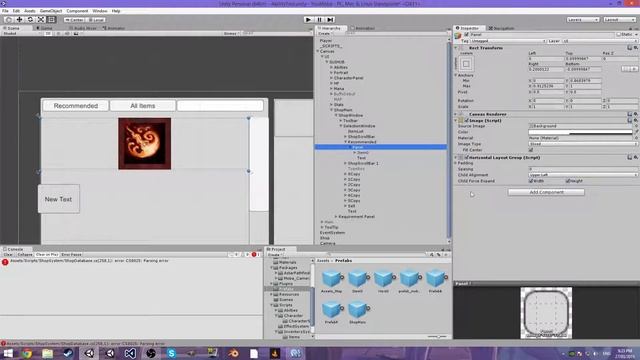Collapse the Canvas node in Hierarchy

point(318,51)
